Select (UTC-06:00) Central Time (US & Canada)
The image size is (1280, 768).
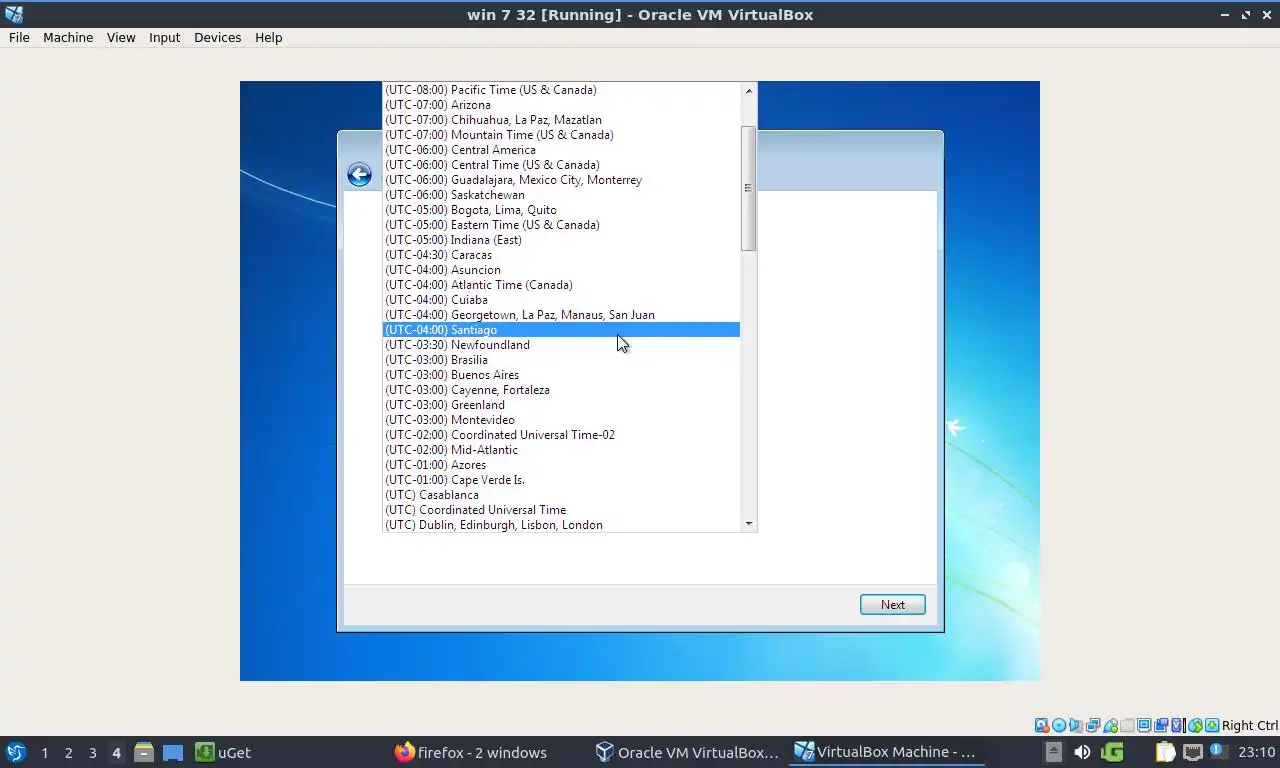point(561,165)
